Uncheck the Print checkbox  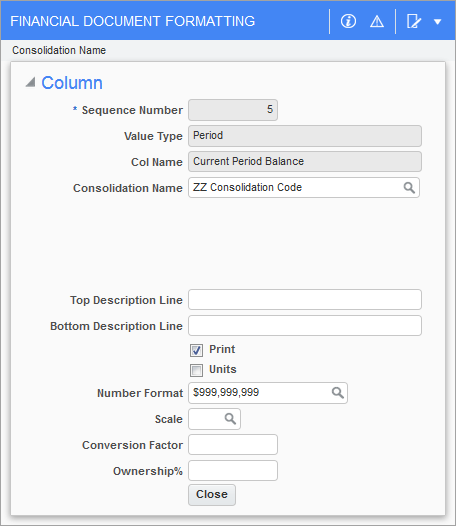click(196, 350)
